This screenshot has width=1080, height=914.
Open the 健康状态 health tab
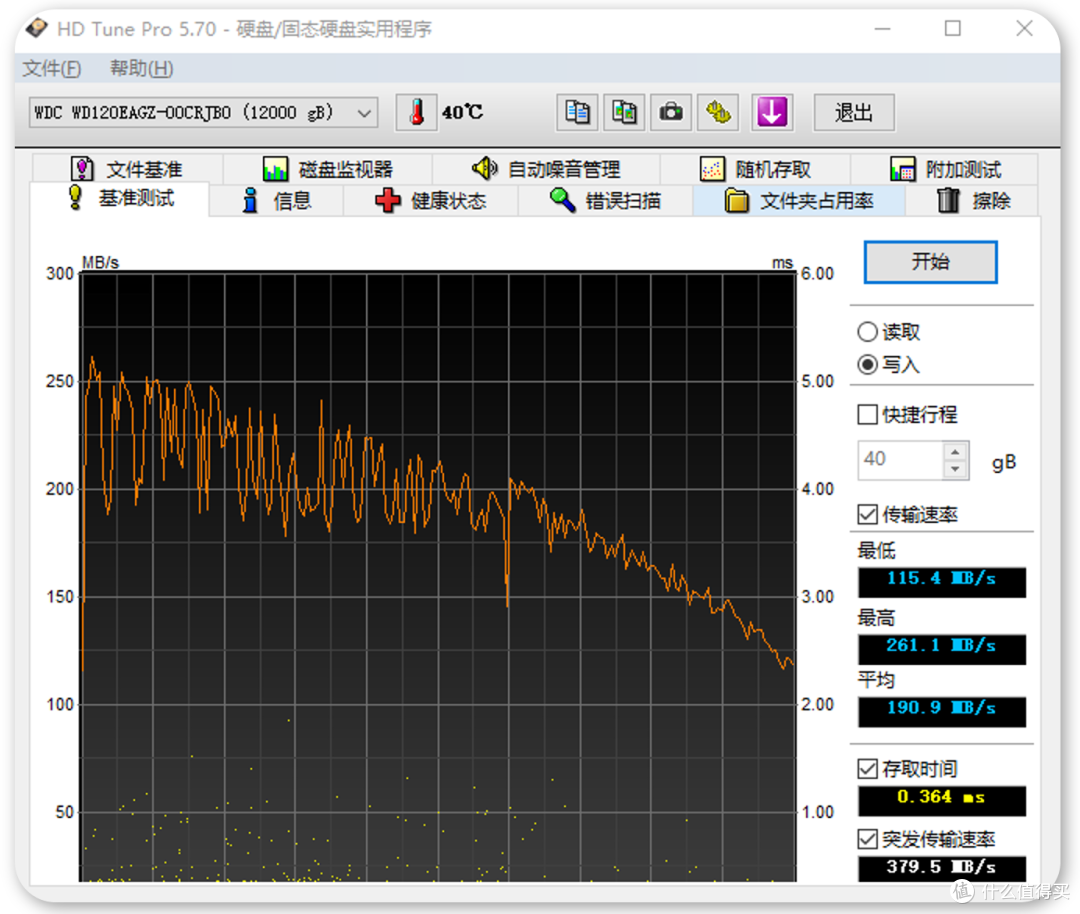tap(431, 201)
